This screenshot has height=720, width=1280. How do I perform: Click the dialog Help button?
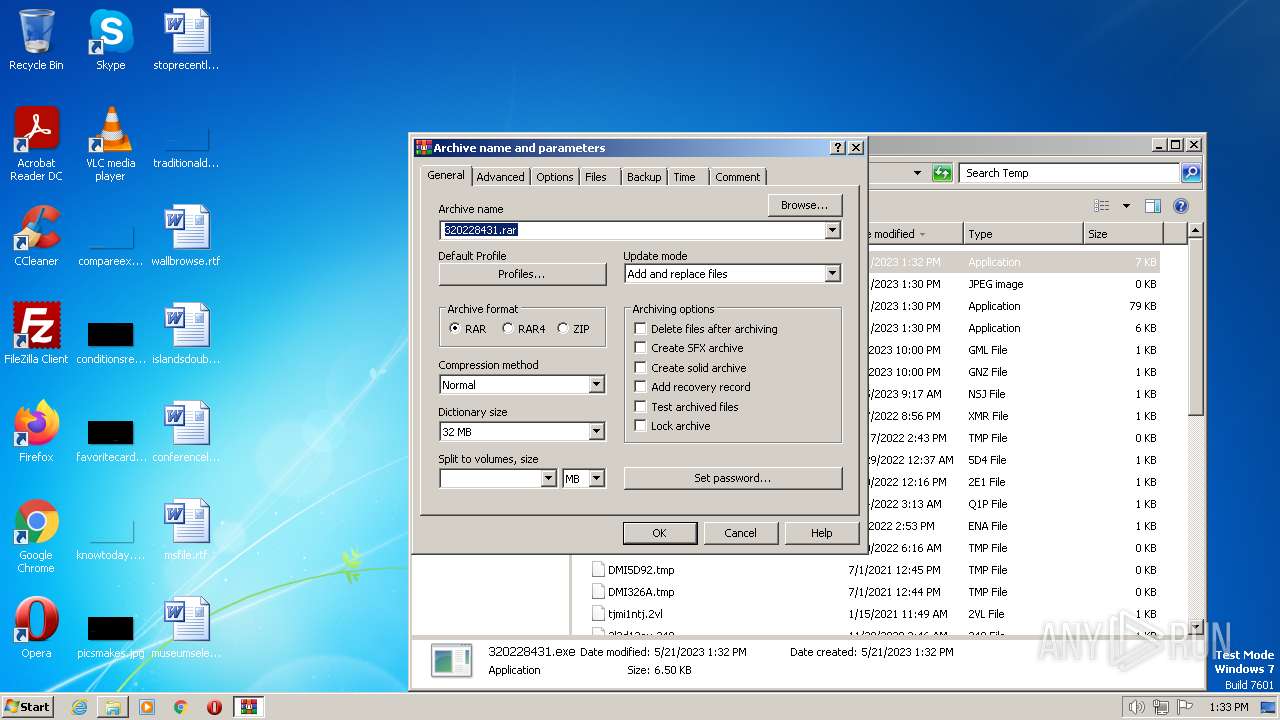tap(822, 533)
